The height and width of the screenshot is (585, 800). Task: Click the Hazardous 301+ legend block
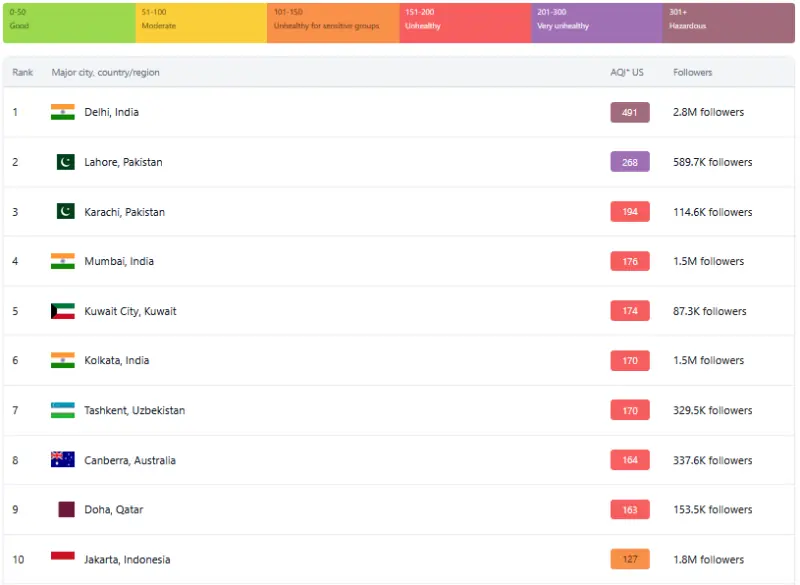(728, 22)
